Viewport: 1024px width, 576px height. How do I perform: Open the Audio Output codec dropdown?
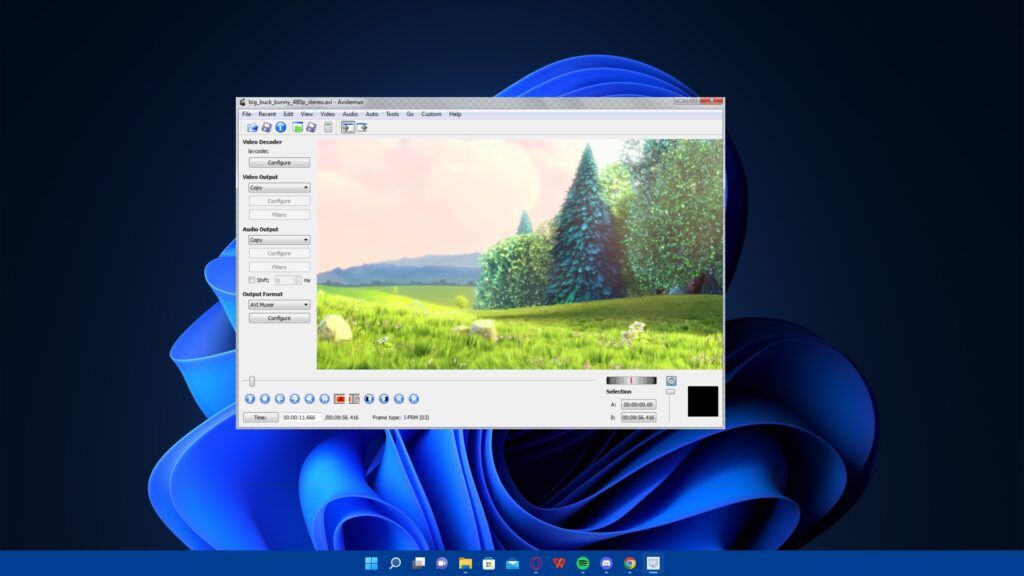279,240
